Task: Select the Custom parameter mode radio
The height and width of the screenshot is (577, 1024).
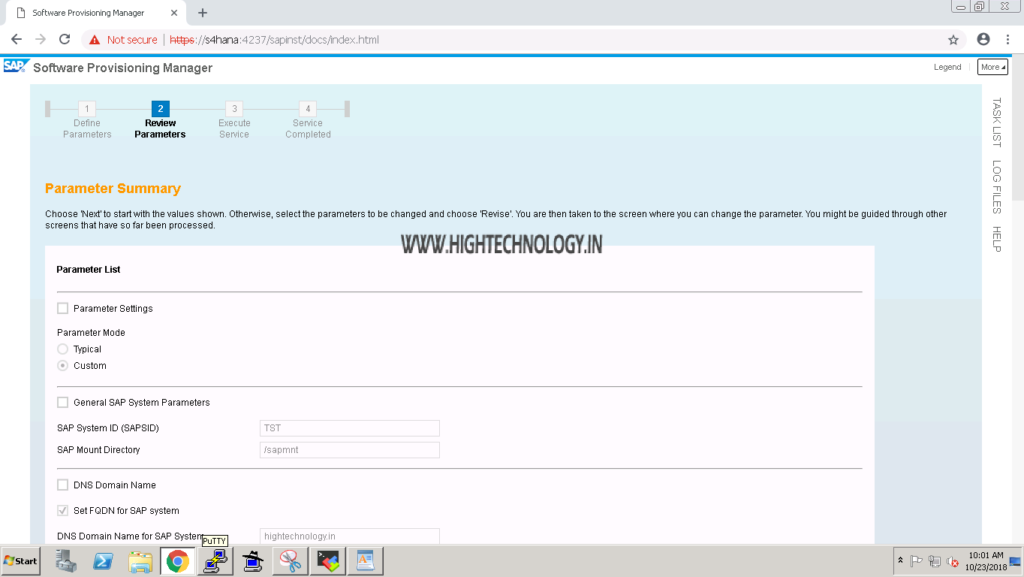Action: [63, 366]
